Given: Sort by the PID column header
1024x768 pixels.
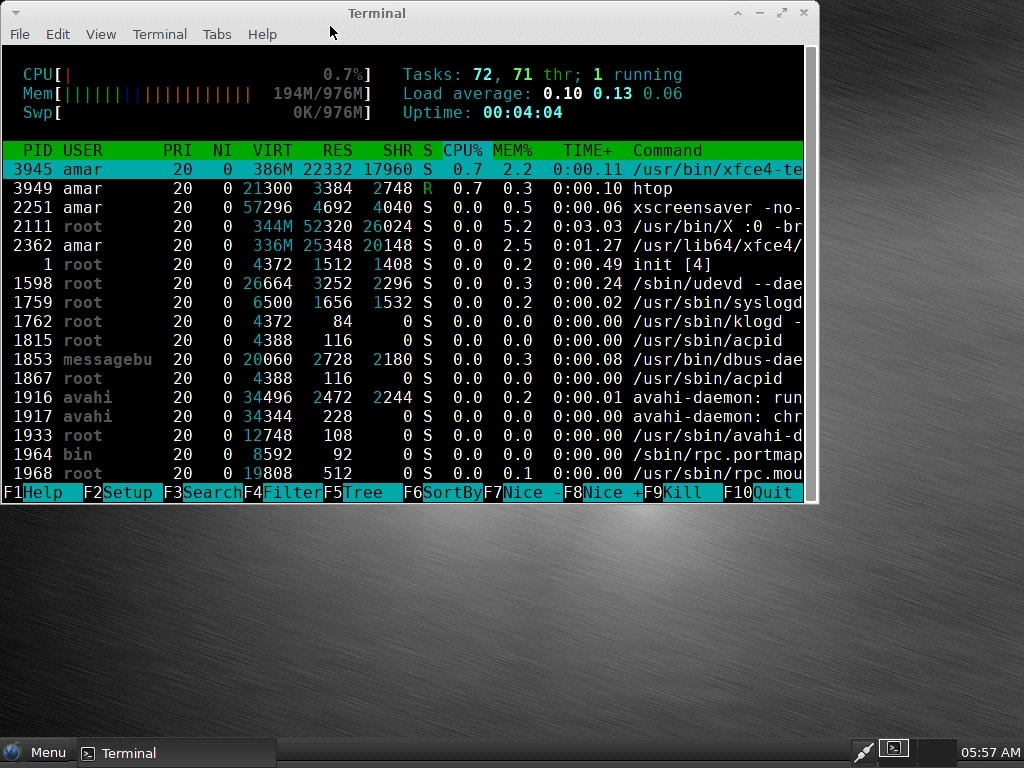Looking at the screenshot, I should coord(37,151).
